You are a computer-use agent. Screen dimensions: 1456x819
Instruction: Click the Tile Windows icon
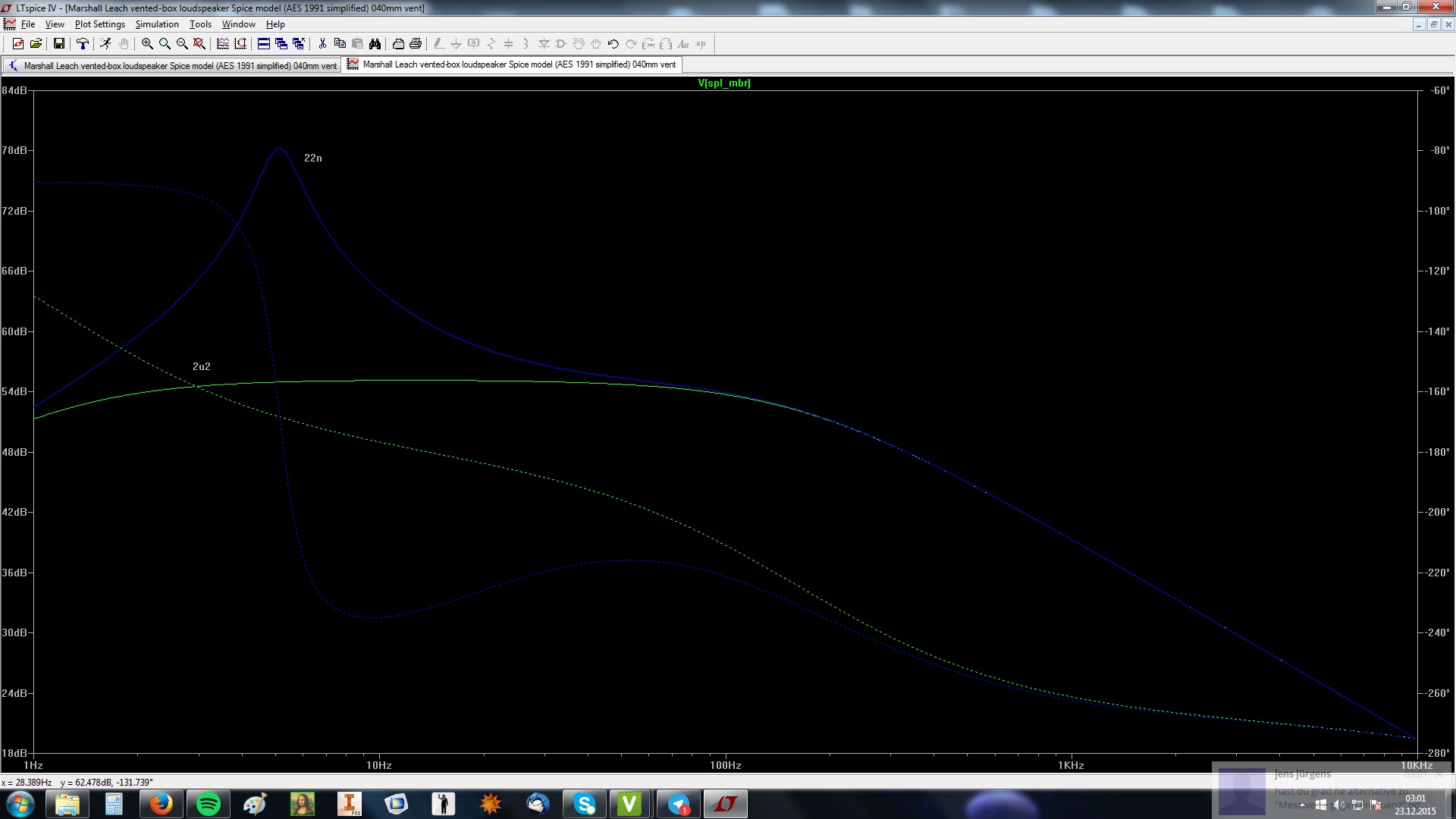pyautogui.click(x=264, y=44)
